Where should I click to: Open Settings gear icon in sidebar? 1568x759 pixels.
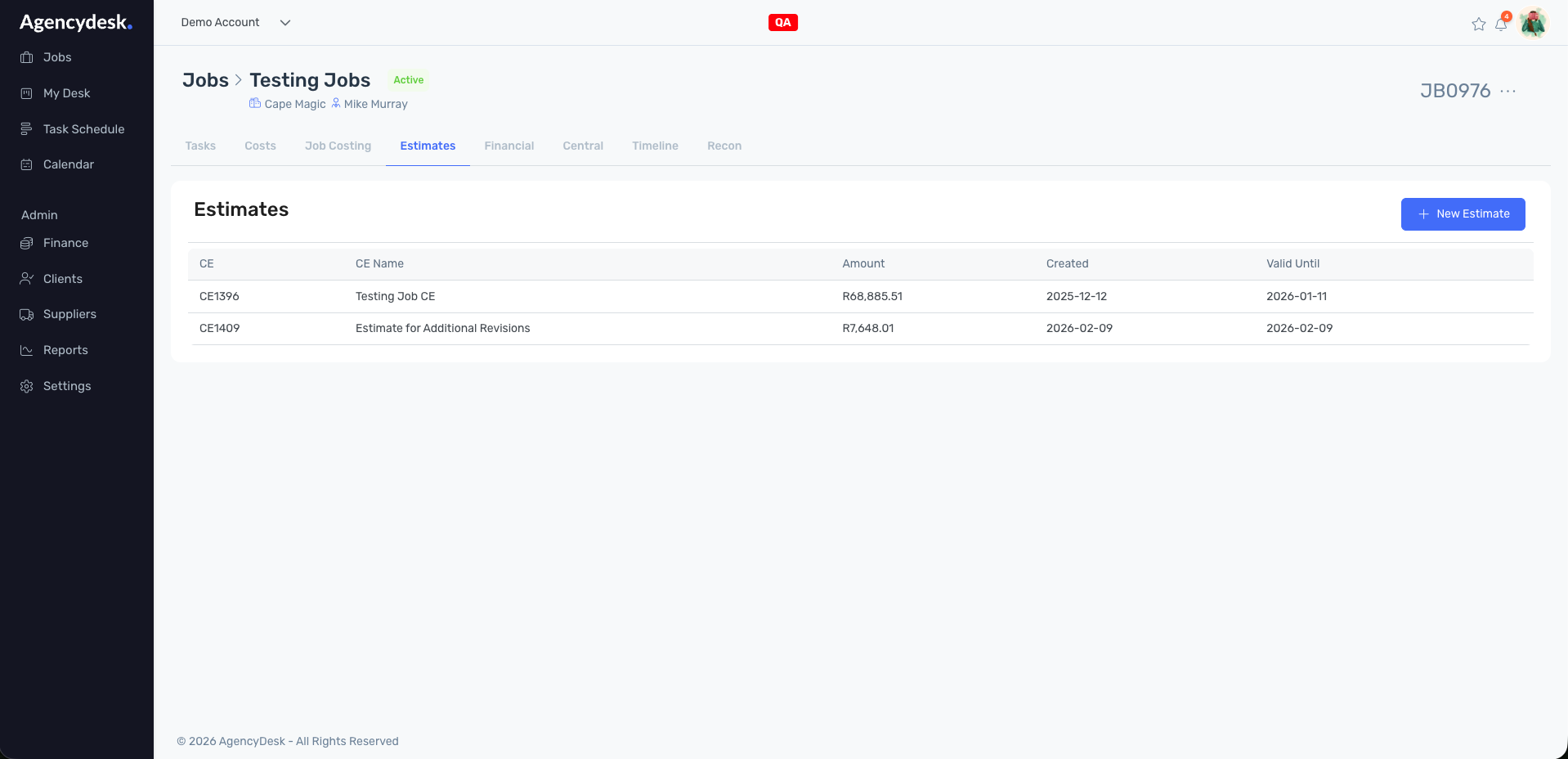tap(27, 386)
